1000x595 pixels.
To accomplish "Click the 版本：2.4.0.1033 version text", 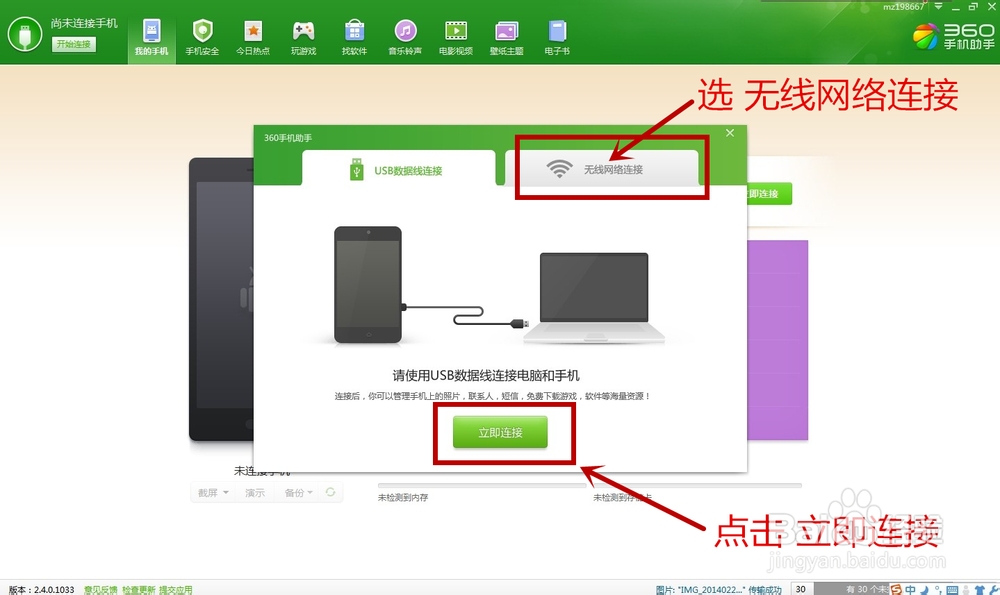I will pyautogui.click(x=41, y=590).
